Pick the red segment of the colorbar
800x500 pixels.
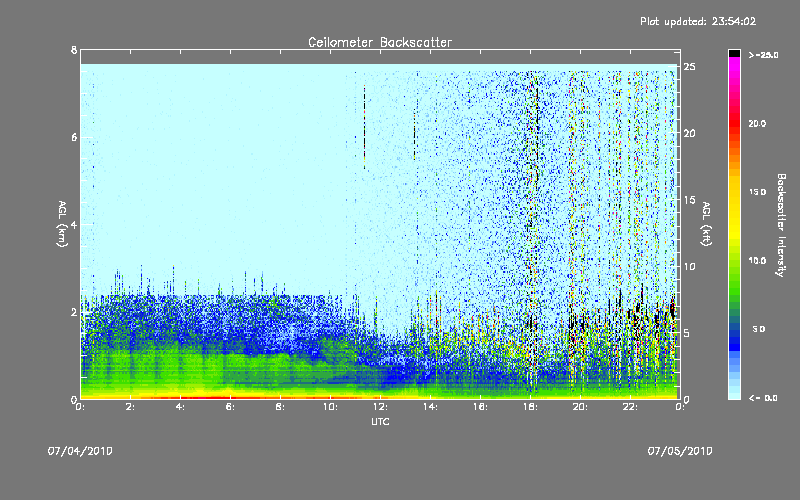734,125
